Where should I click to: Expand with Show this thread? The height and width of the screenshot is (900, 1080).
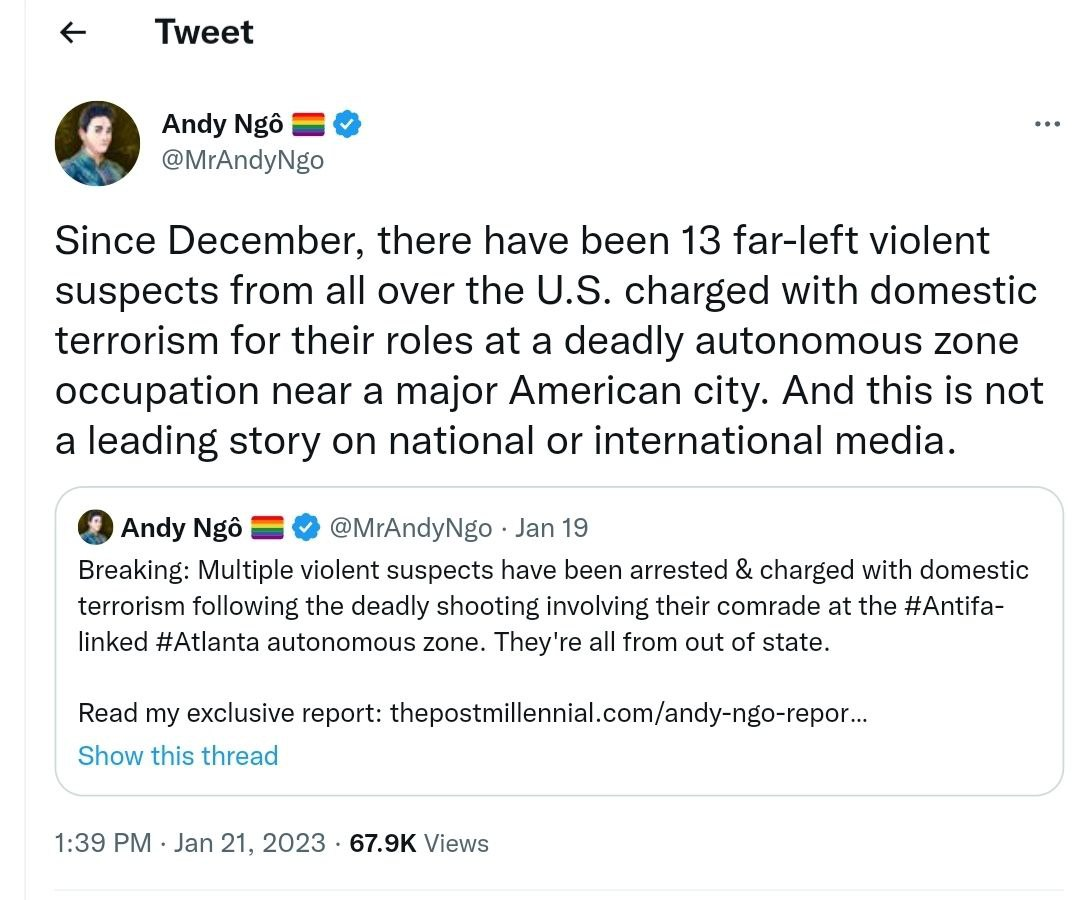click(178, 755)
